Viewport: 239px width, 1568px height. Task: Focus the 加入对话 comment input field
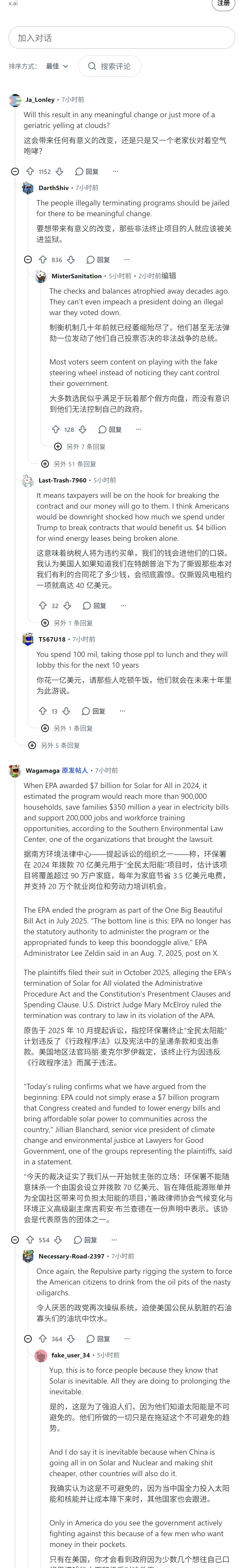coord(122,38)
